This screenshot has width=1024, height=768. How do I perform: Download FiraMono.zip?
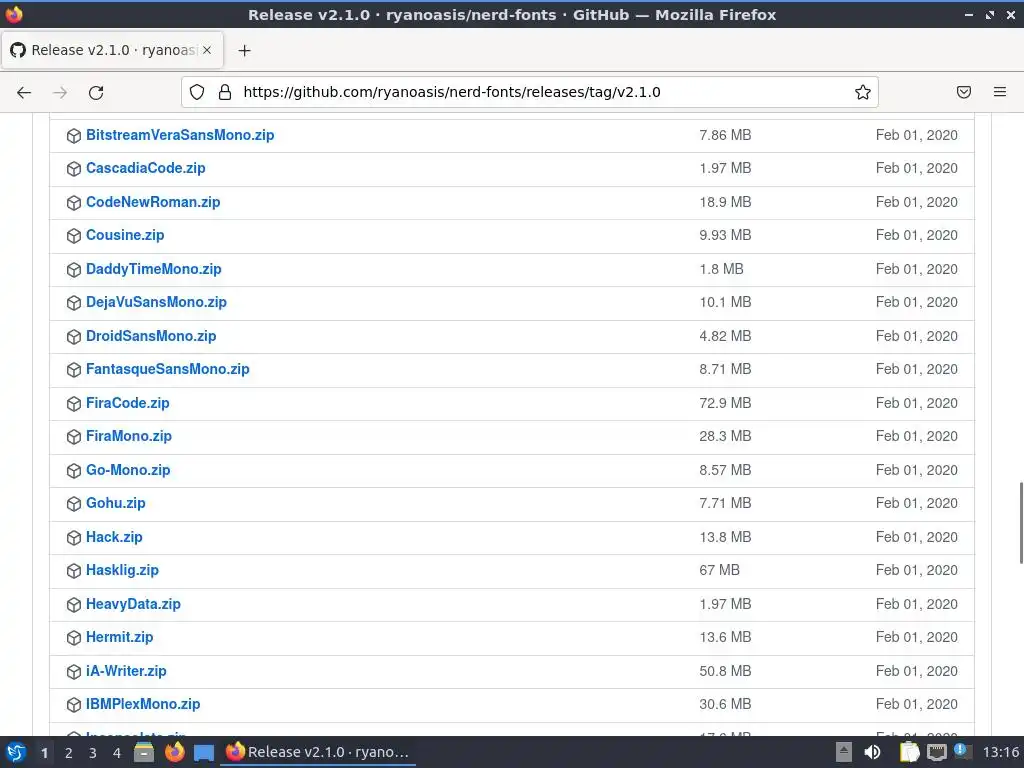point(129,436)
